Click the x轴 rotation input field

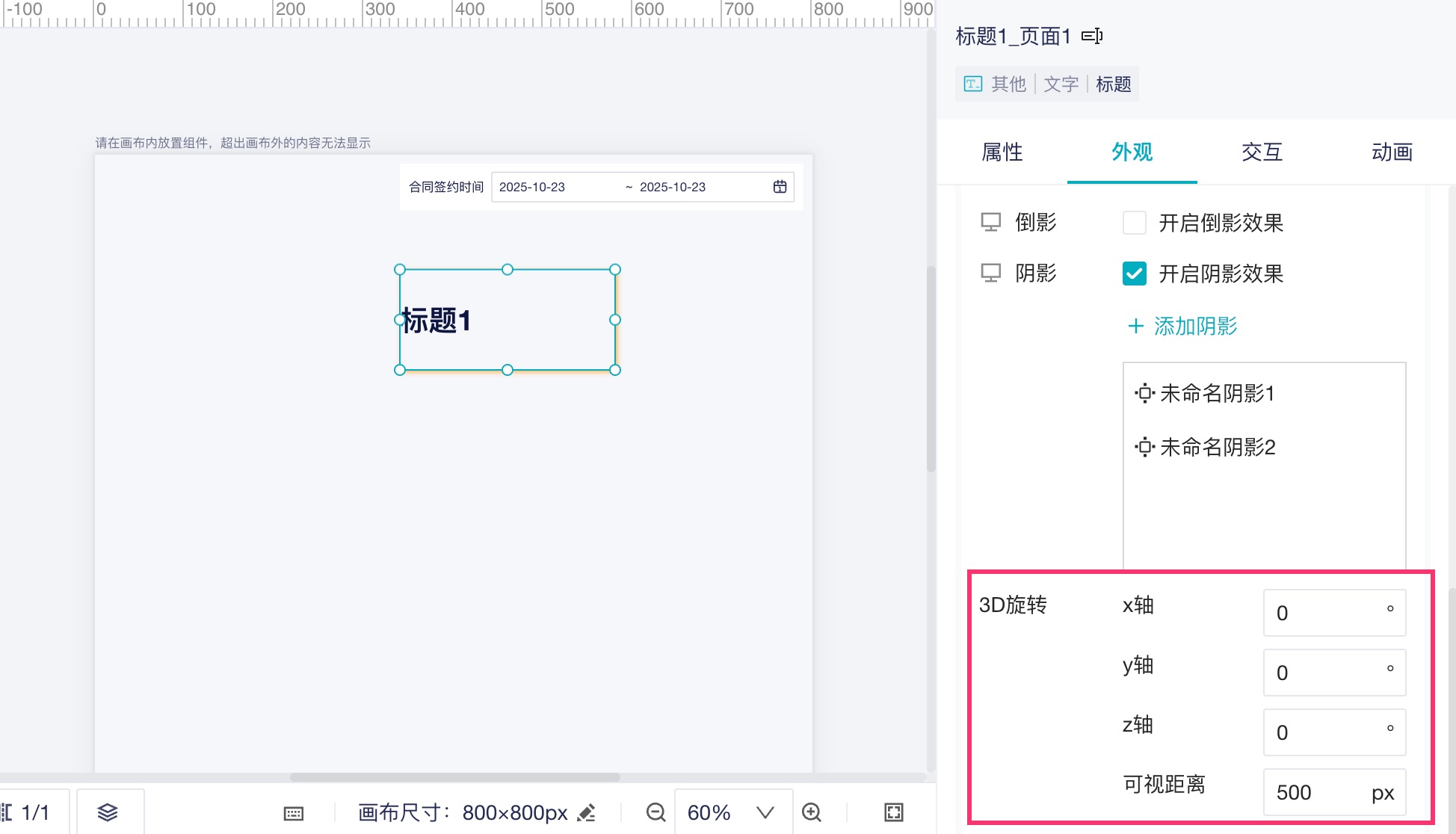point(1323,613)
